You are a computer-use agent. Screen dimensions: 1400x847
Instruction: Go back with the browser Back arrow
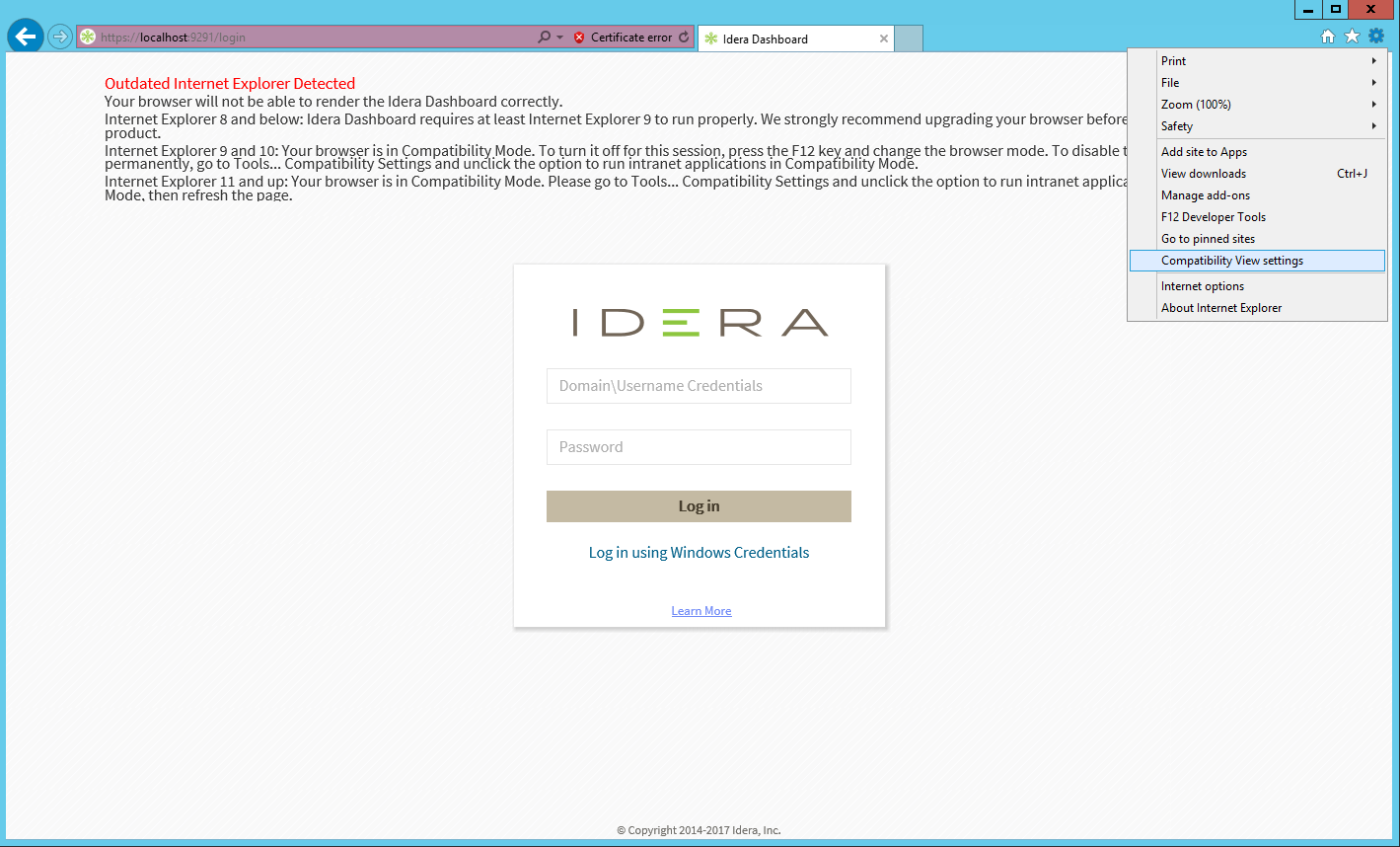click(x=26, y=37)
